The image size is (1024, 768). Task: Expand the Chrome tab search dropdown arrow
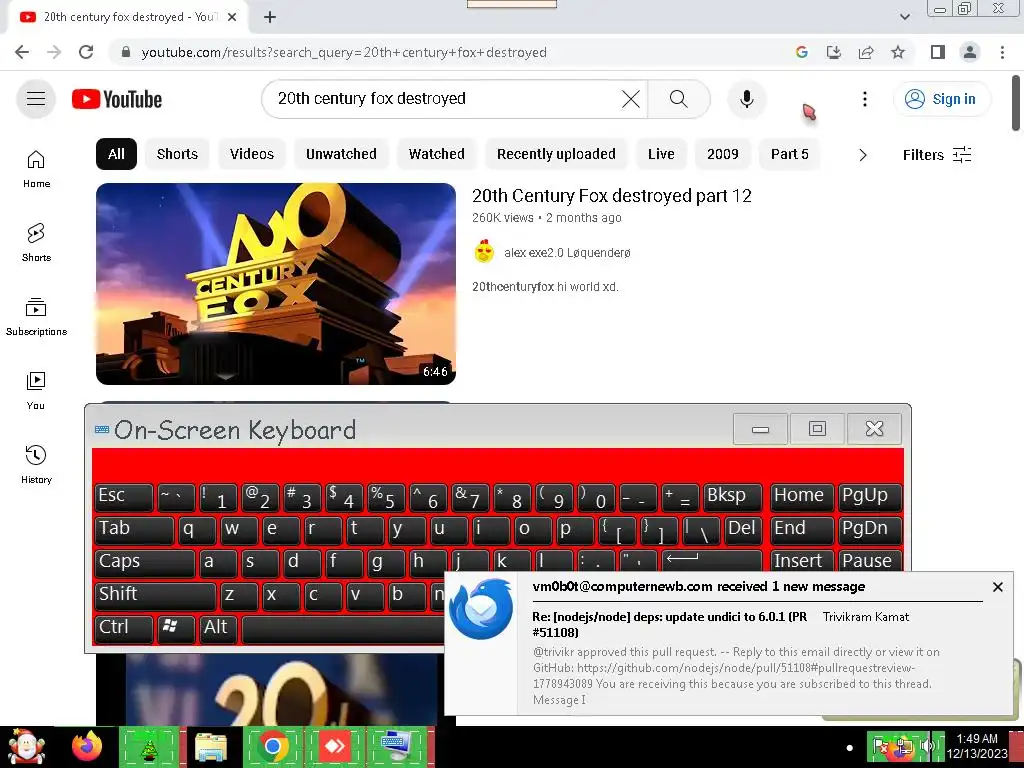[x=904, y=17]
